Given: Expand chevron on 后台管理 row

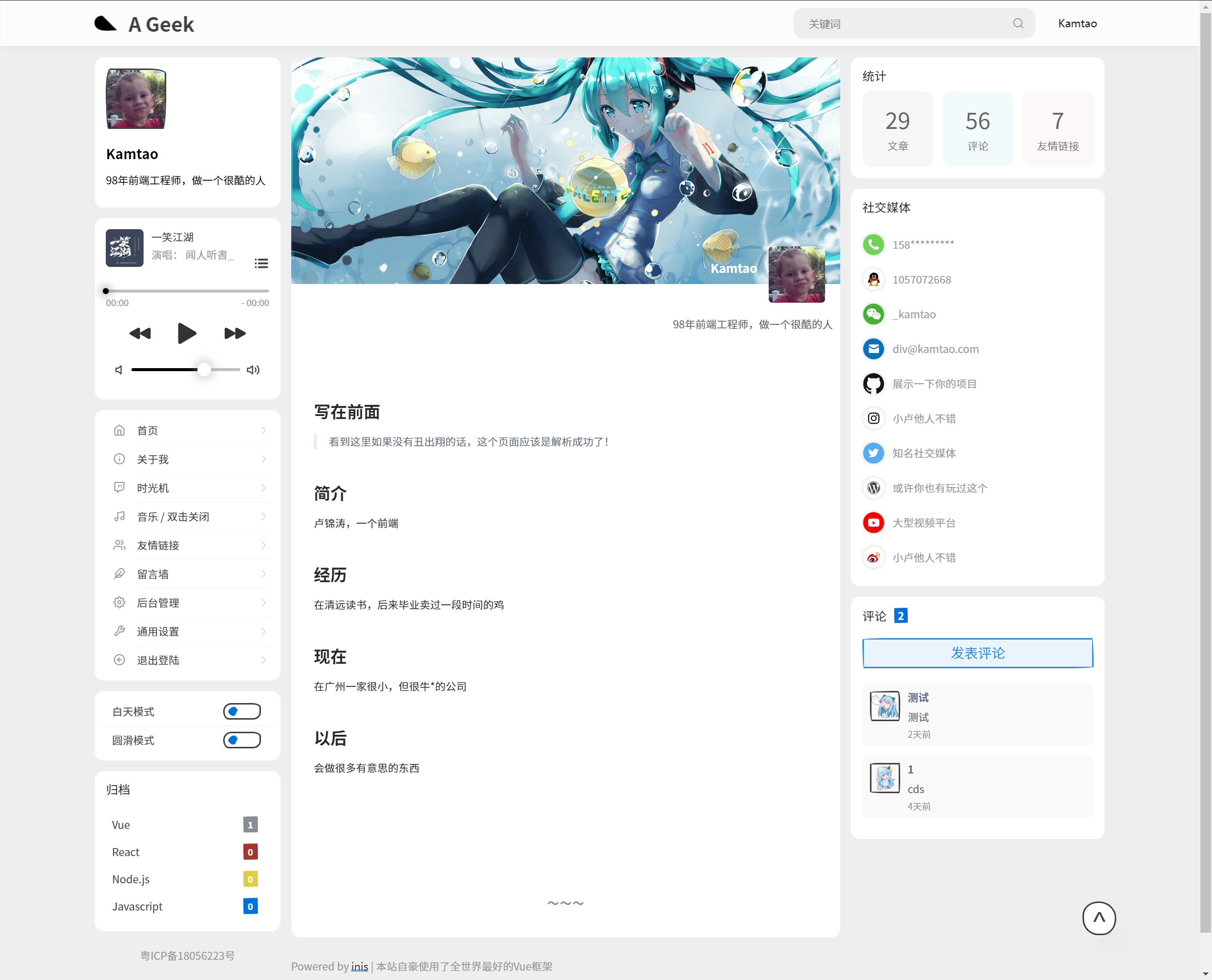Looking at the screenshot, I should click(x=263, y=602).
